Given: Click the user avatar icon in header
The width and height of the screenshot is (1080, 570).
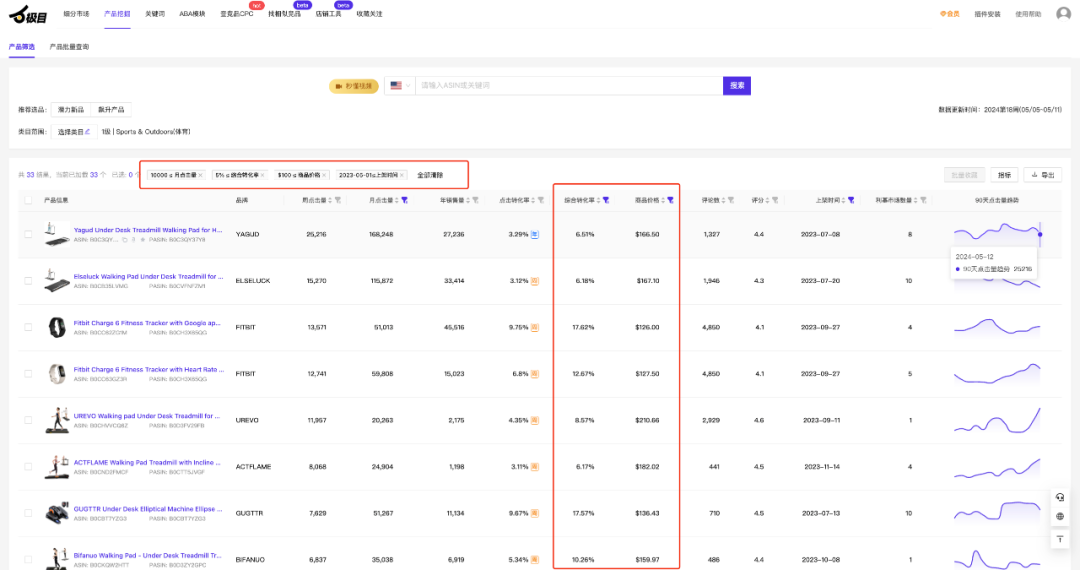Looking at the screenshot, I should point(1063,14).
